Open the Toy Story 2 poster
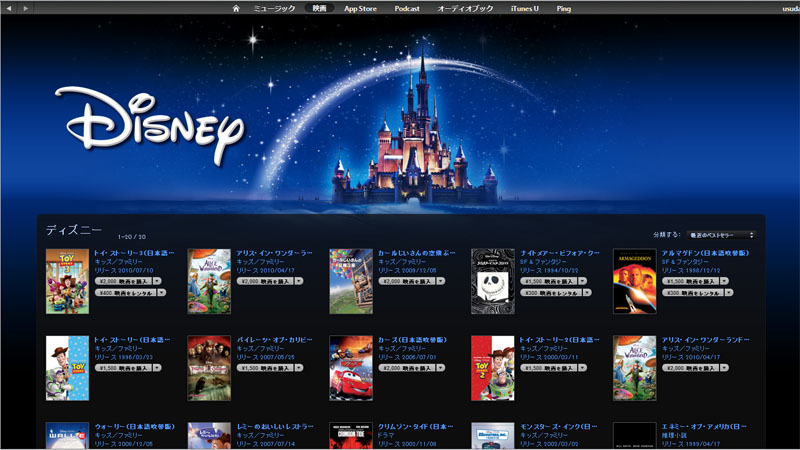Screen dimensions: 800x450 [493, 368]
